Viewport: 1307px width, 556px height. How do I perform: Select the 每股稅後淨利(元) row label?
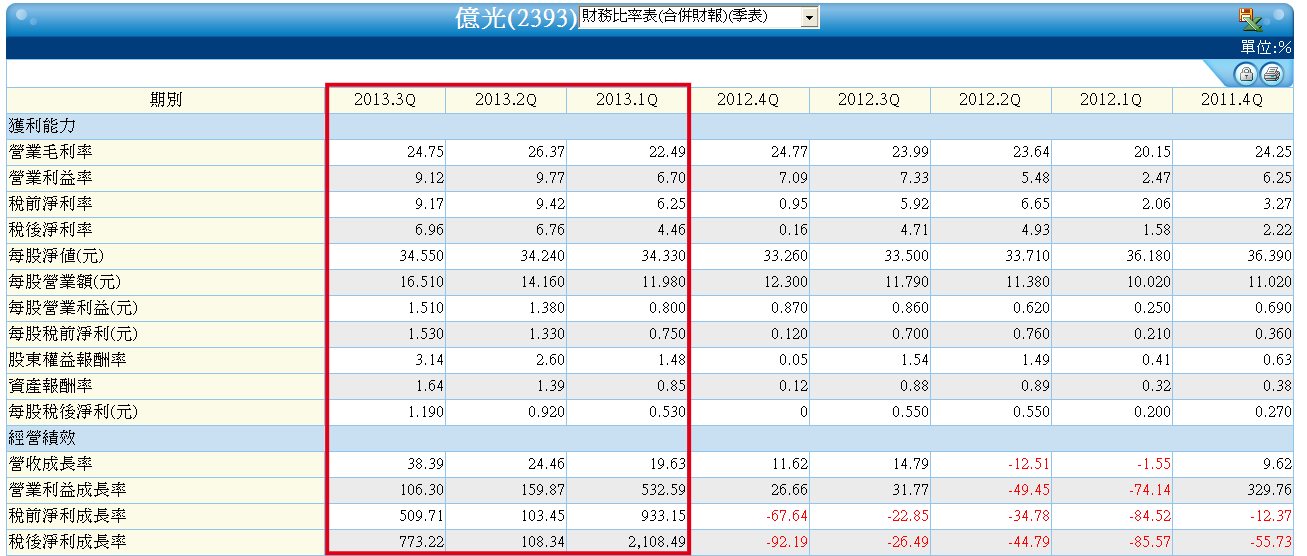(72, 412)
